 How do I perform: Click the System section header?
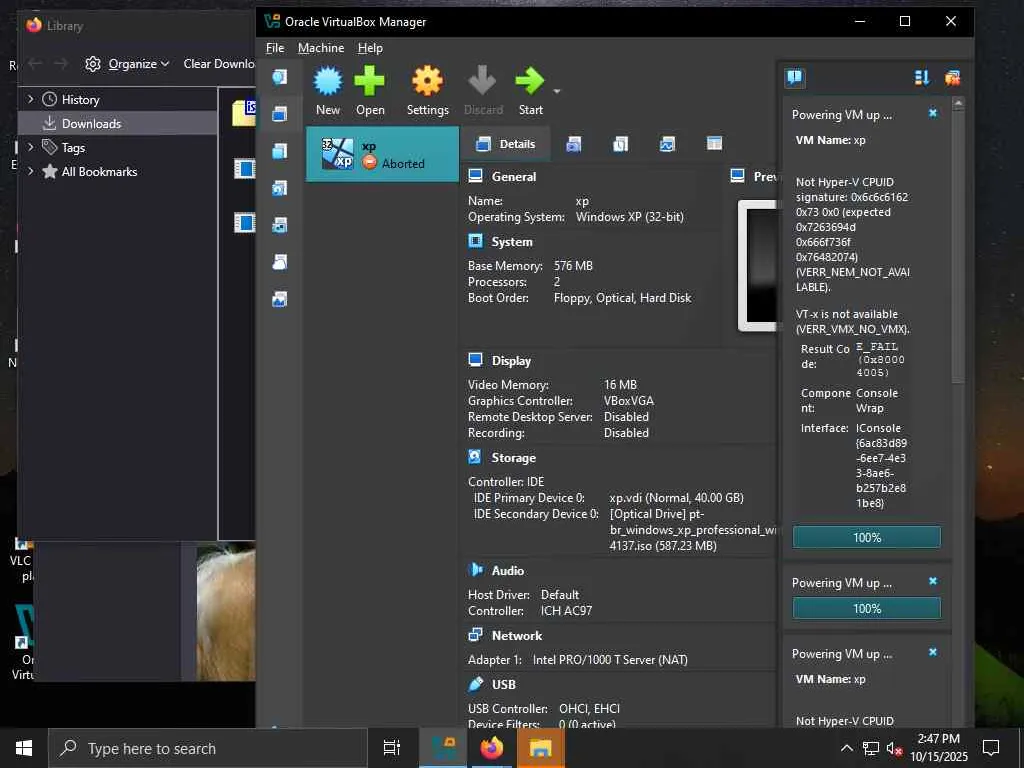pyautogui.click(x=512, y=242)
